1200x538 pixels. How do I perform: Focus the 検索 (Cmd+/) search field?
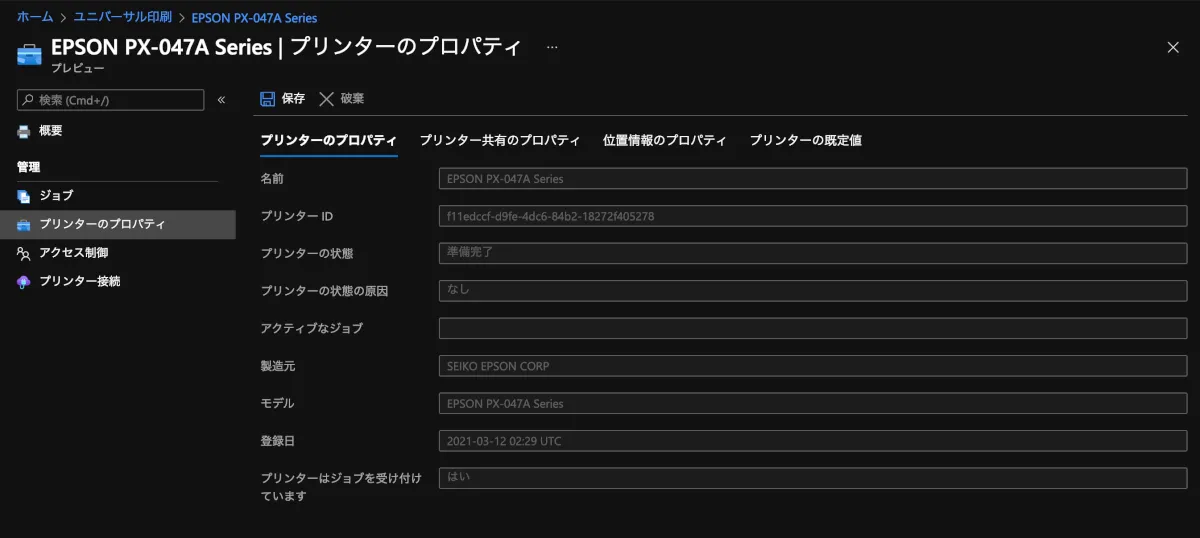click(x=111, y=100)
